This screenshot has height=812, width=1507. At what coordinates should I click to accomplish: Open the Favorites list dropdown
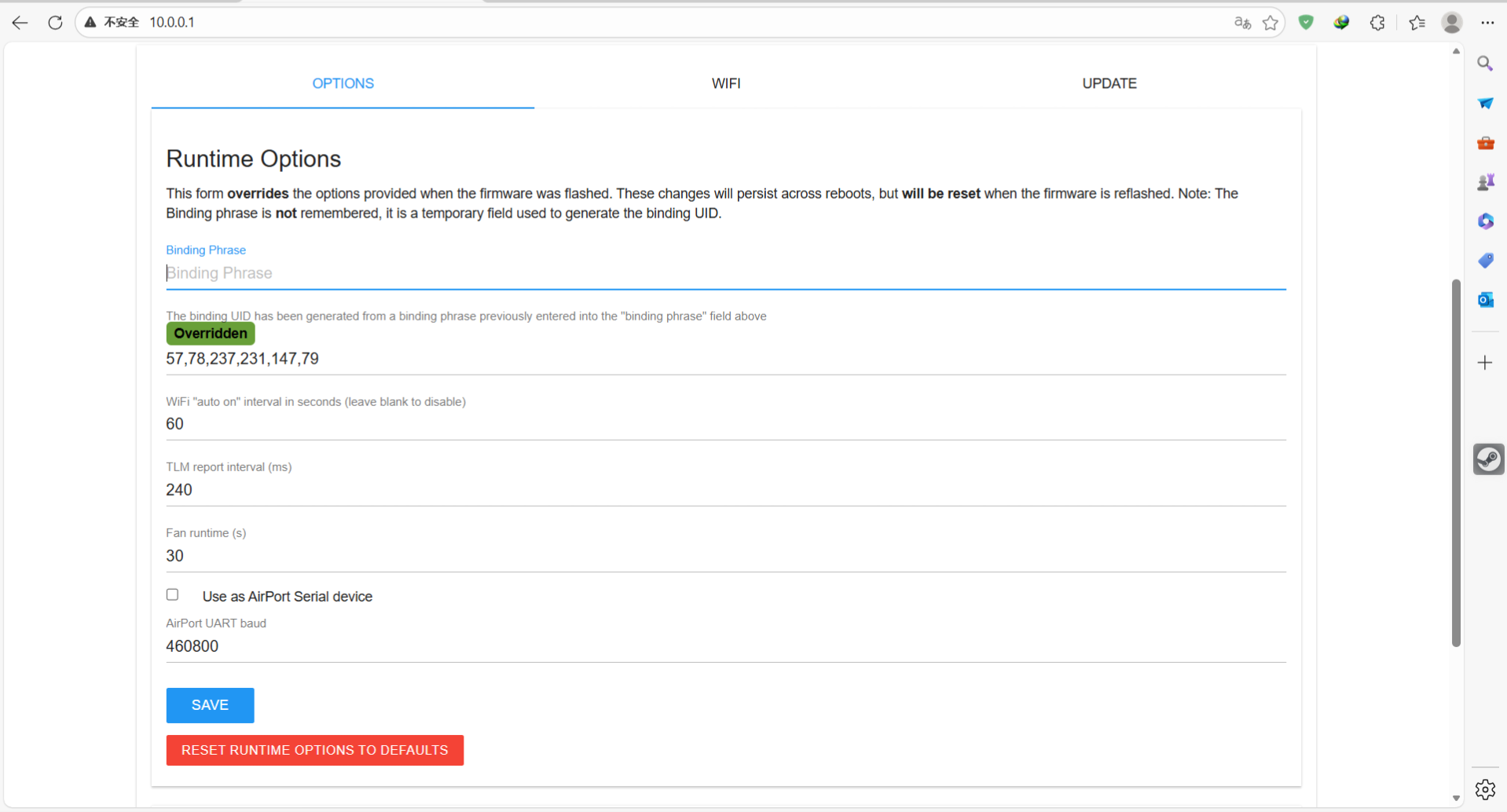click(1417, 23)
